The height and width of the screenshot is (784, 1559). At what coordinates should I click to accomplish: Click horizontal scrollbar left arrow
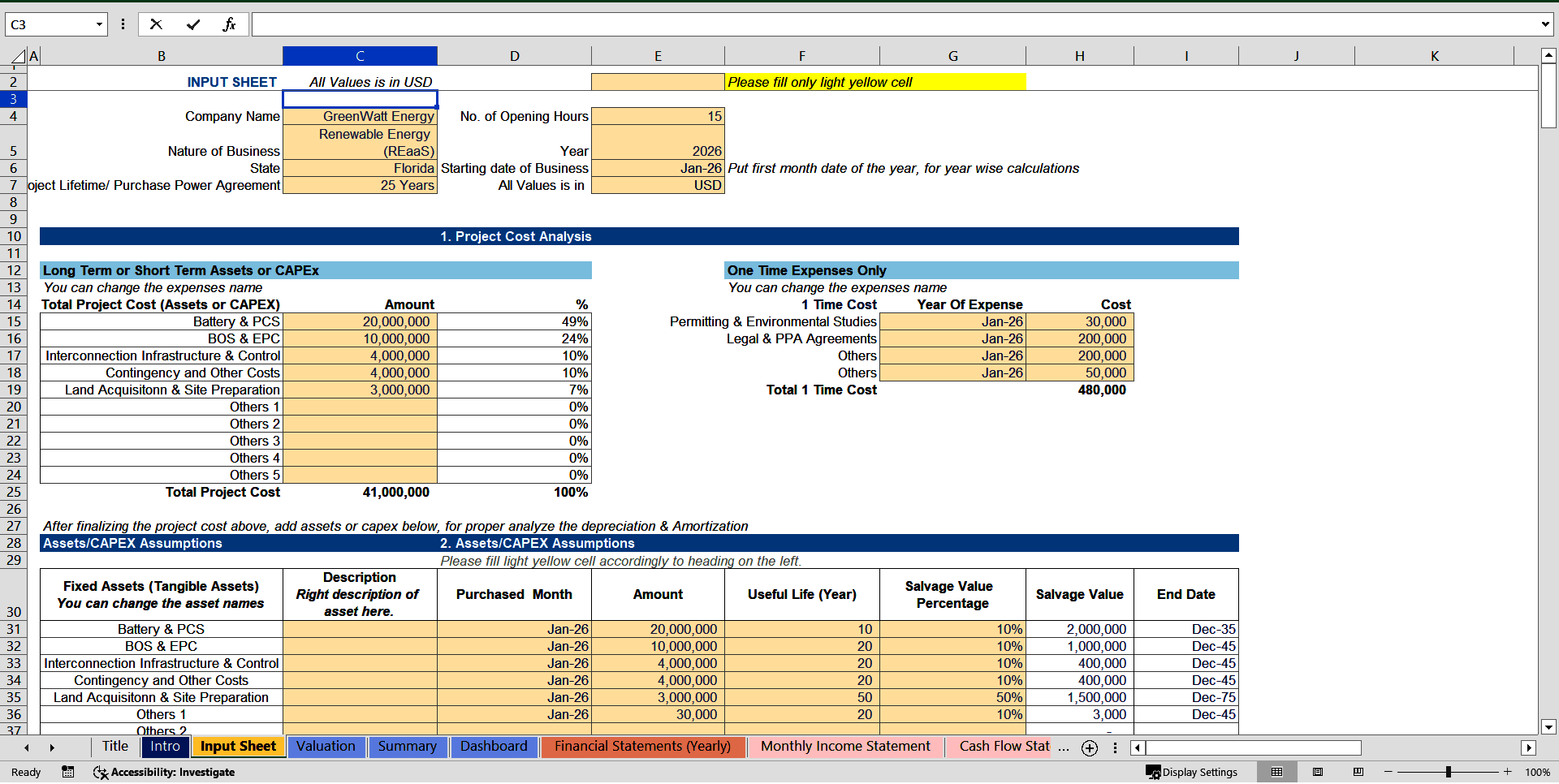(1138, 747)
